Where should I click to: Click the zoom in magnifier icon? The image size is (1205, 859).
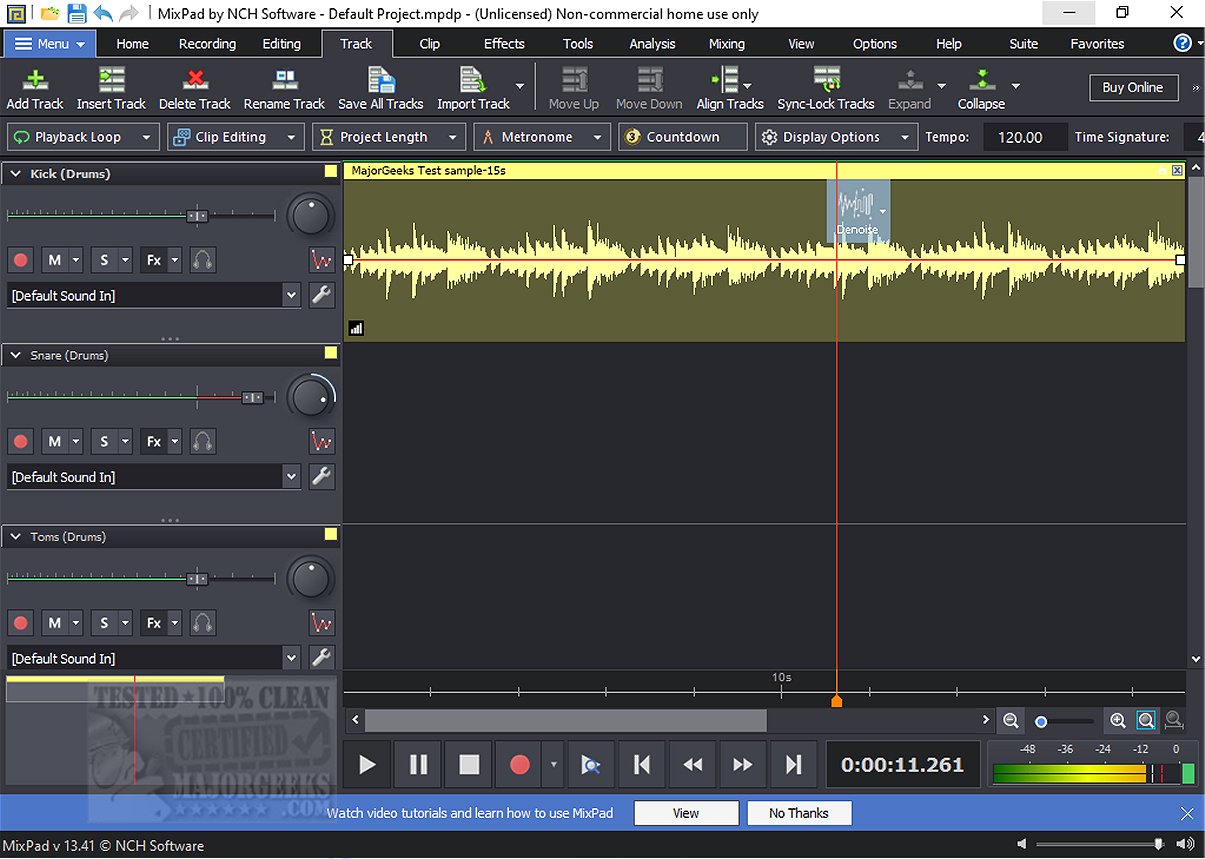click(1118, 720)
